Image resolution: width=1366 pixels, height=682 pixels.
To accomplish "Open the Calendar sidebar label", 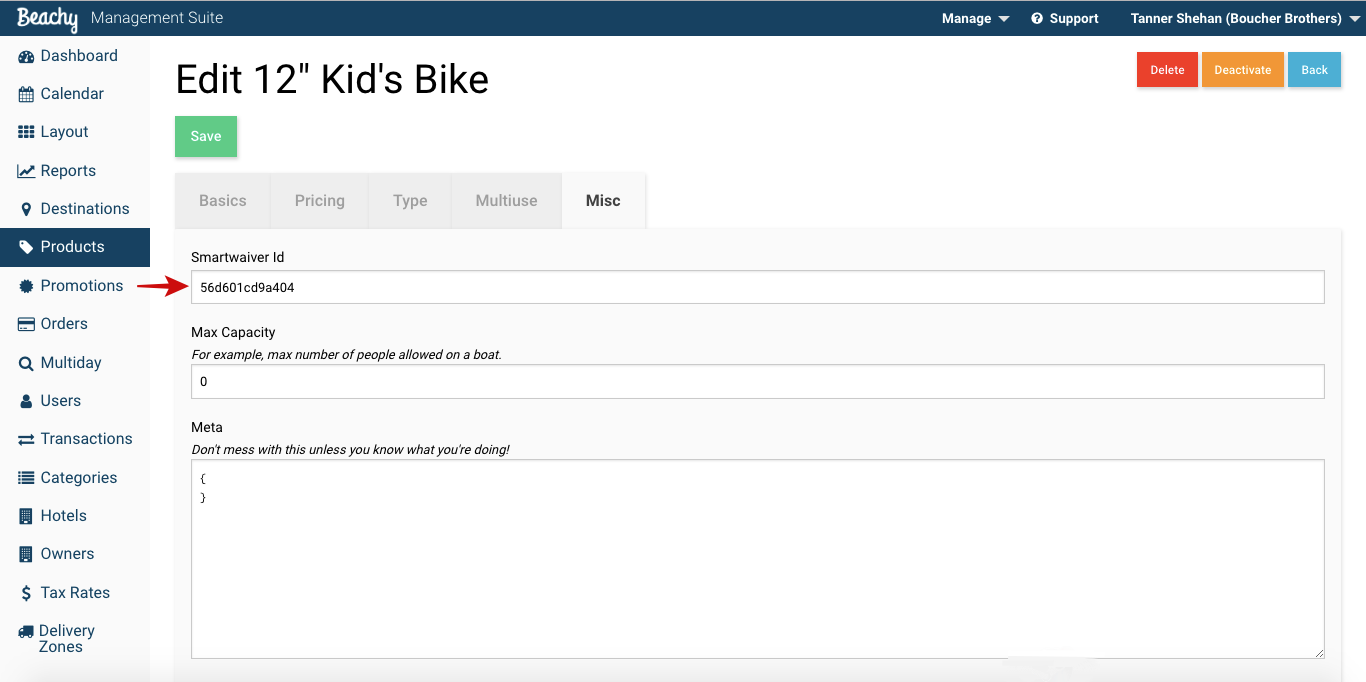I will [72, 94].
